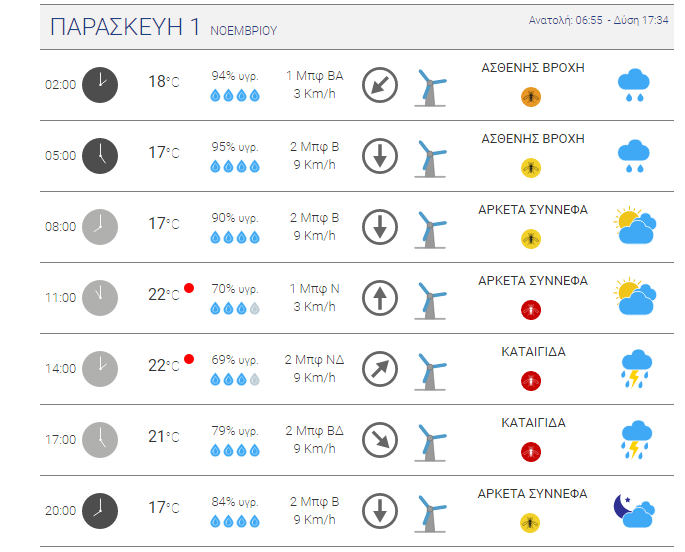The image size is (685, 552).
Task: Click the upward wind arrow at 11:00
Action: point(380,298)
